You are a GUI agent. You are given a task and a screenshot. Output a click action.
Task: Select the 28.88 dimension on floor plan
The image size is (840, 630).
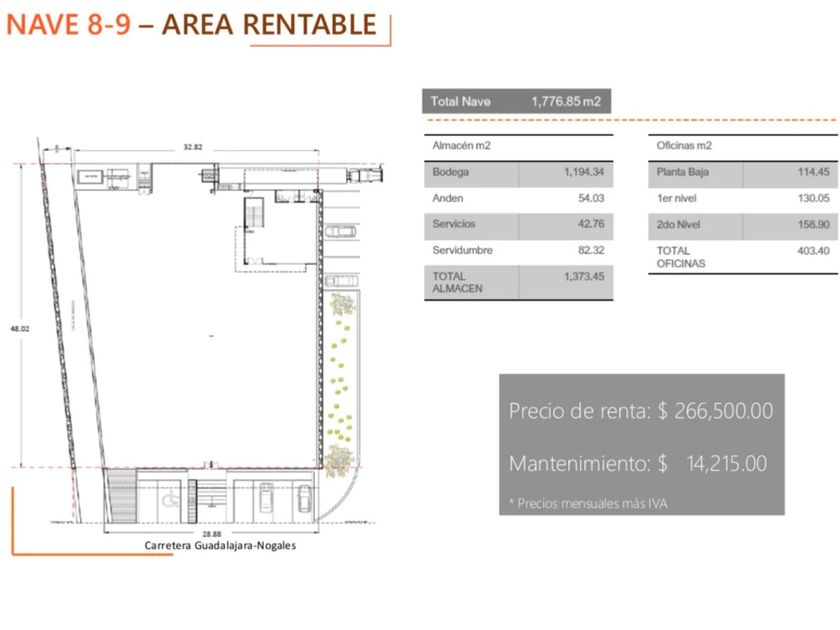212,534
